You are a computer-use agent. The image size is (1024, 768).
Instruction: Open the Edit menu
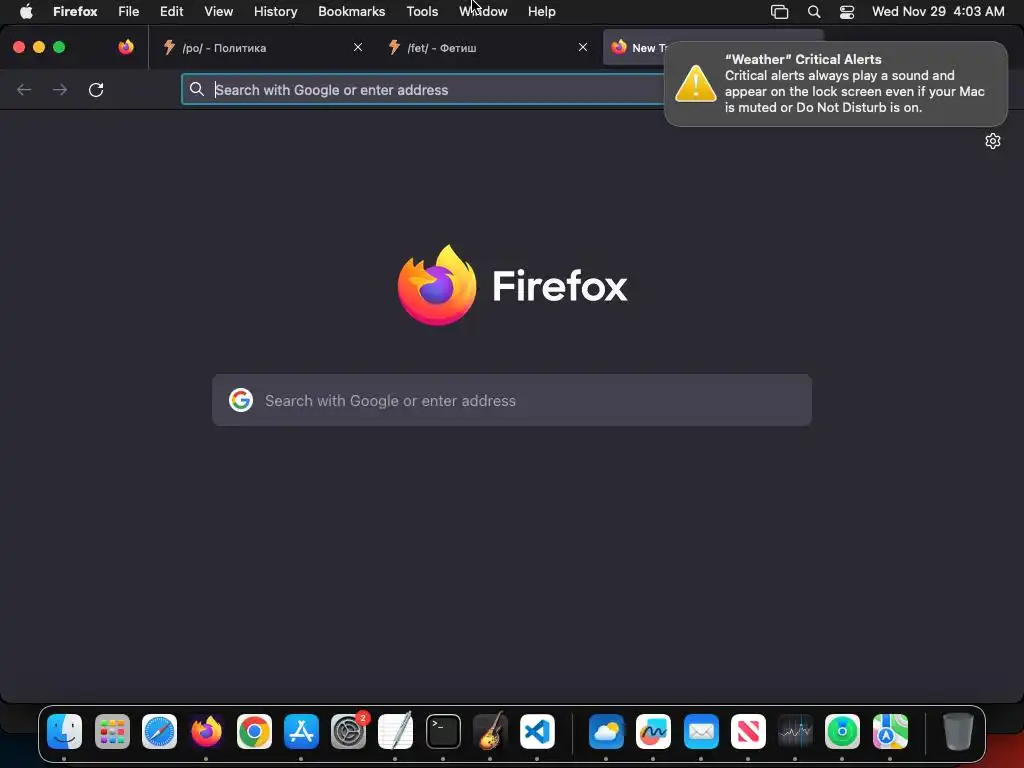click(172, 12)
